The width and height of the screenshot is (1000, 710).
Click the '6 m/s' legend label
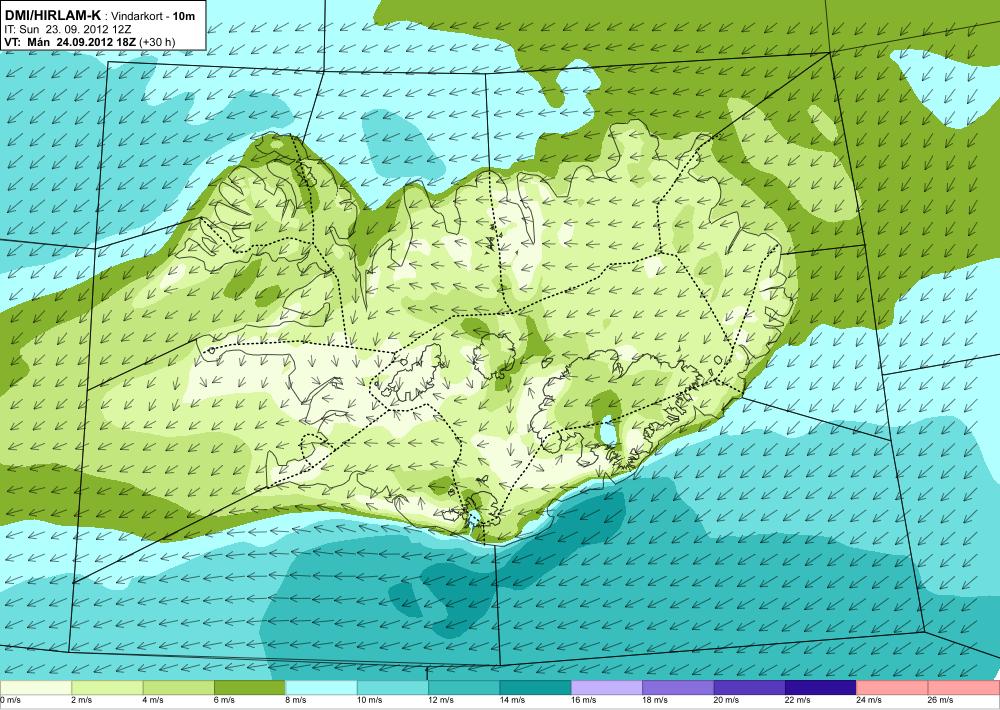point(225,700)
